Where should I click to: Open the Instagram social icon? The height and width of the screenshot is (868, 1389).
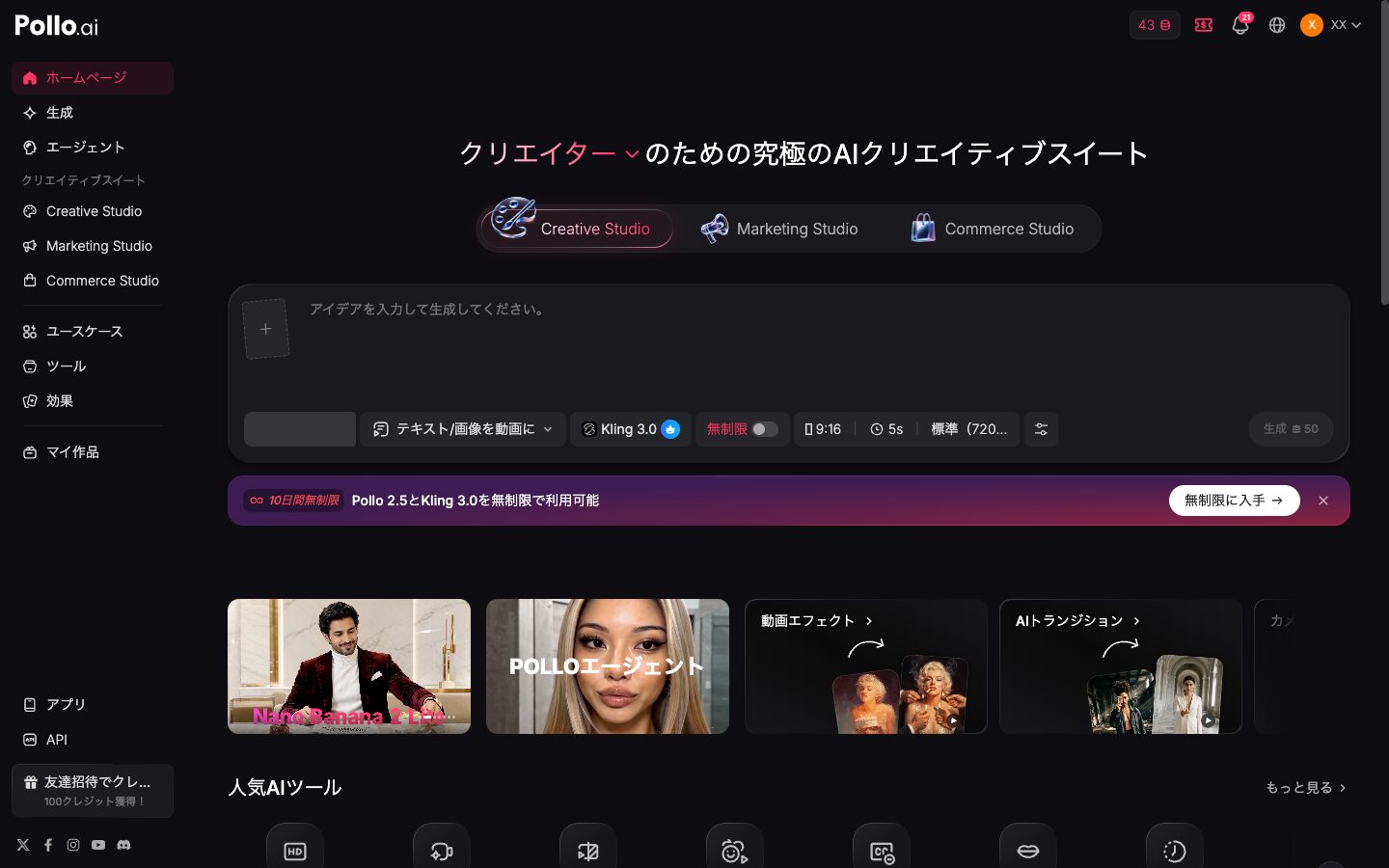coord(73,845)
